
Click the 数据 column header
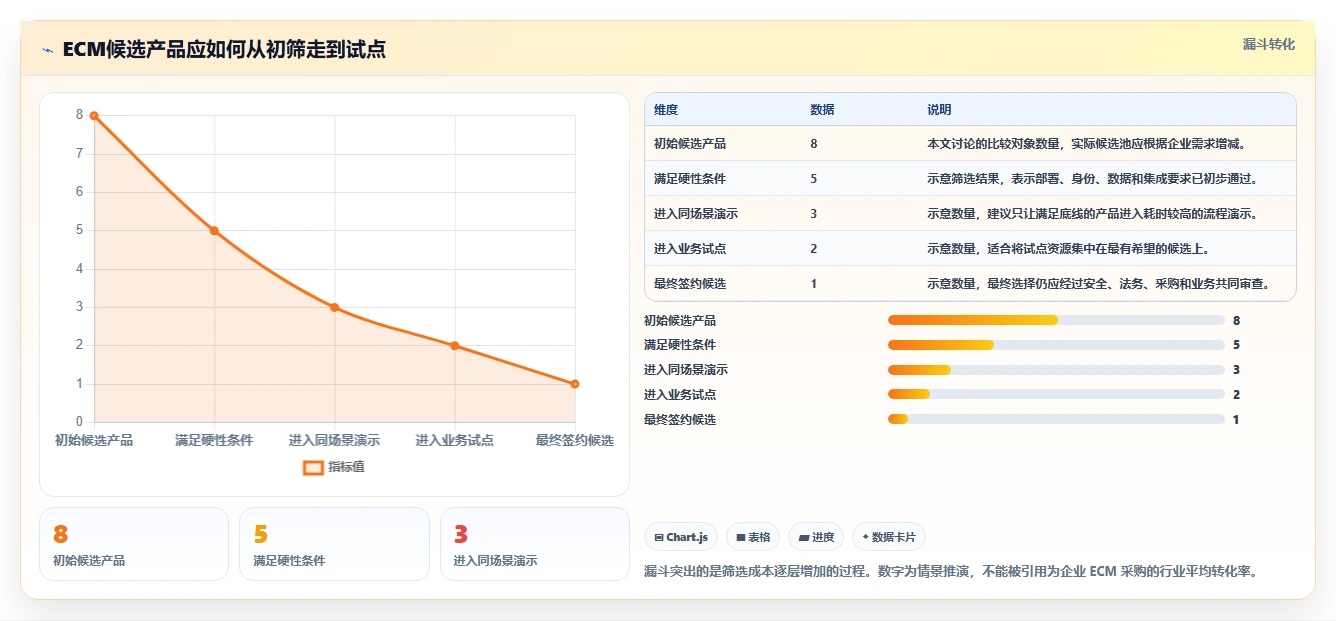pyautogui.click(x=822, y=110)
